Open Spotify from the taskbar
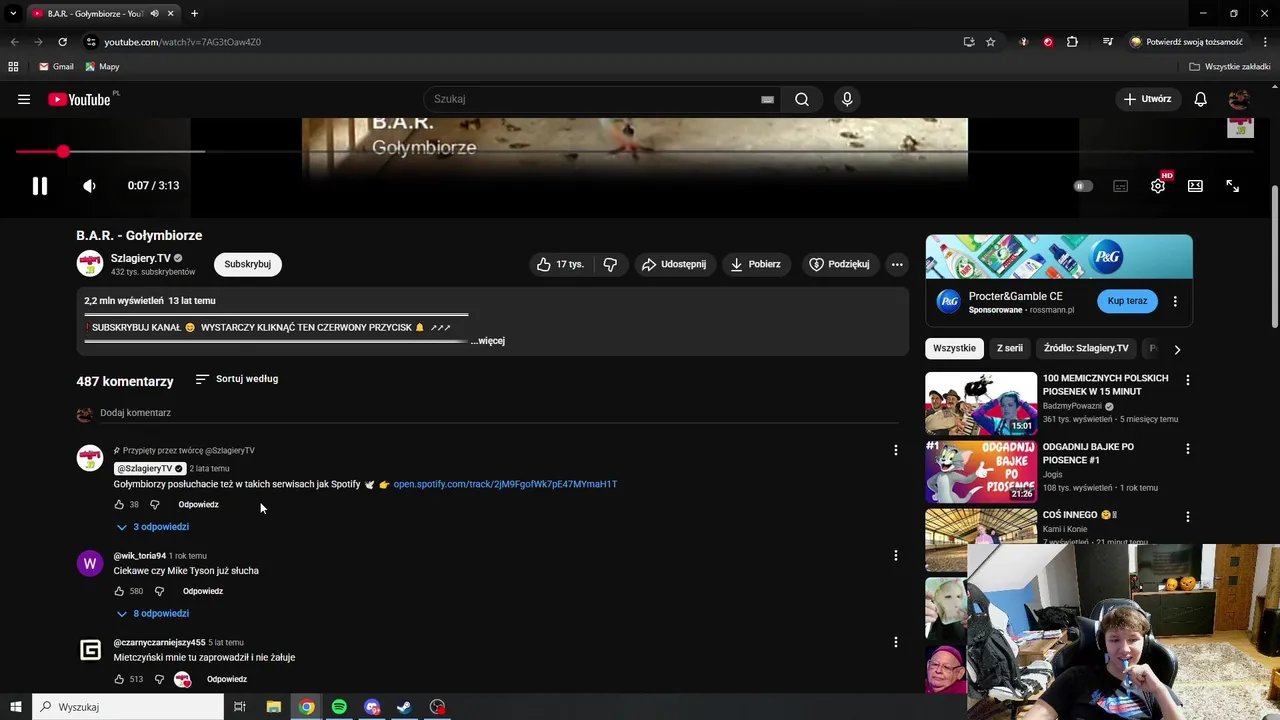 tap(340, 707)
